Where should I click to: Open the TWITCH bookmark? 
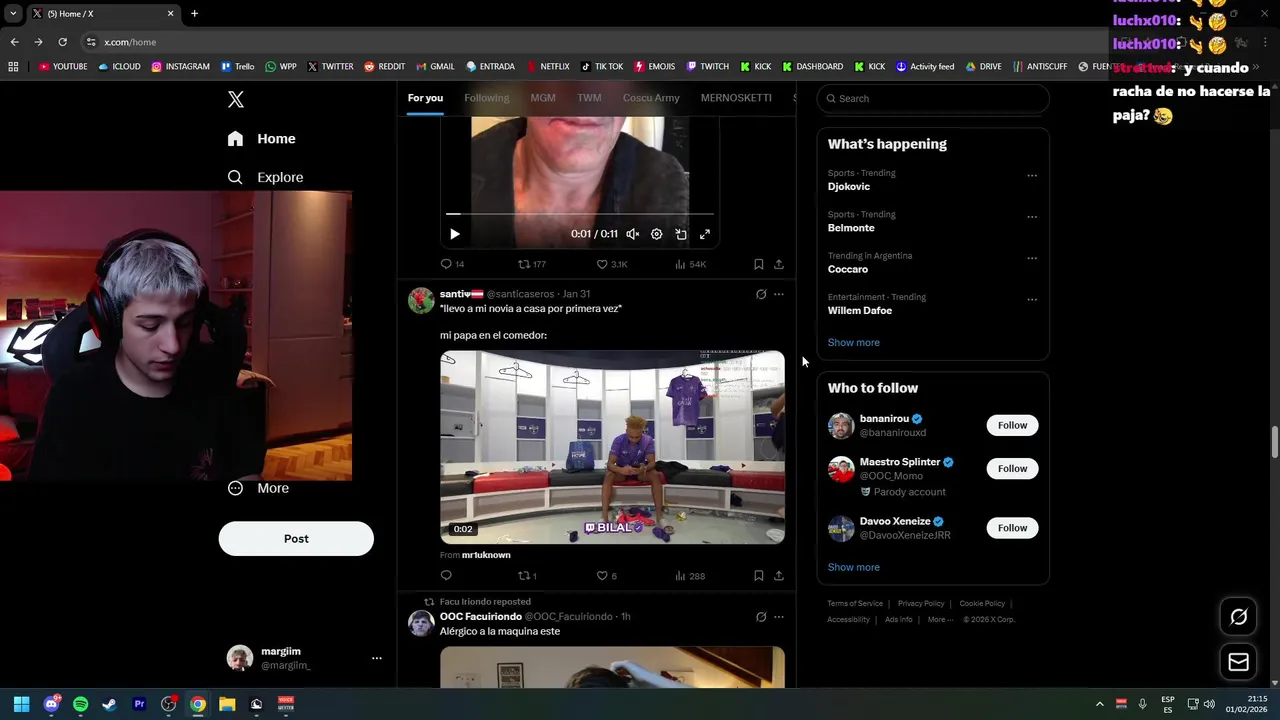[707, 67]
